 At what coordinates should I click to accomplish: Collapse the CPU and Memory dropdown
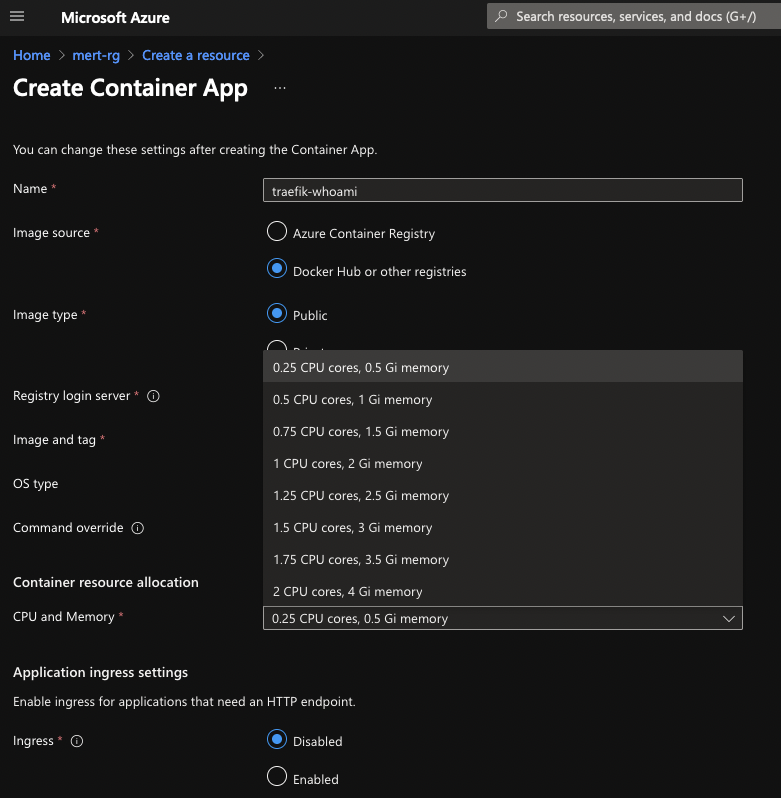(503, 618)
